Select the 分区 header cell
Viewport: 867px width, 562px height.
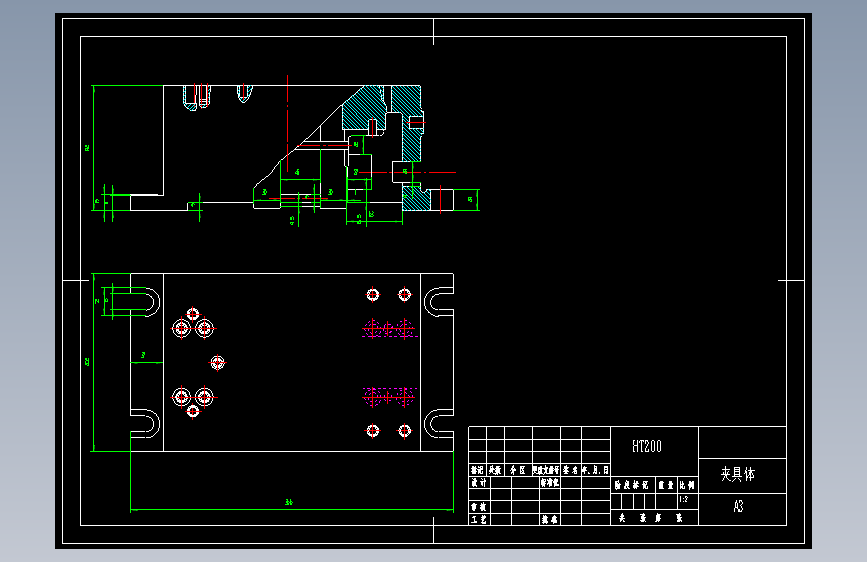pos(518,470)
